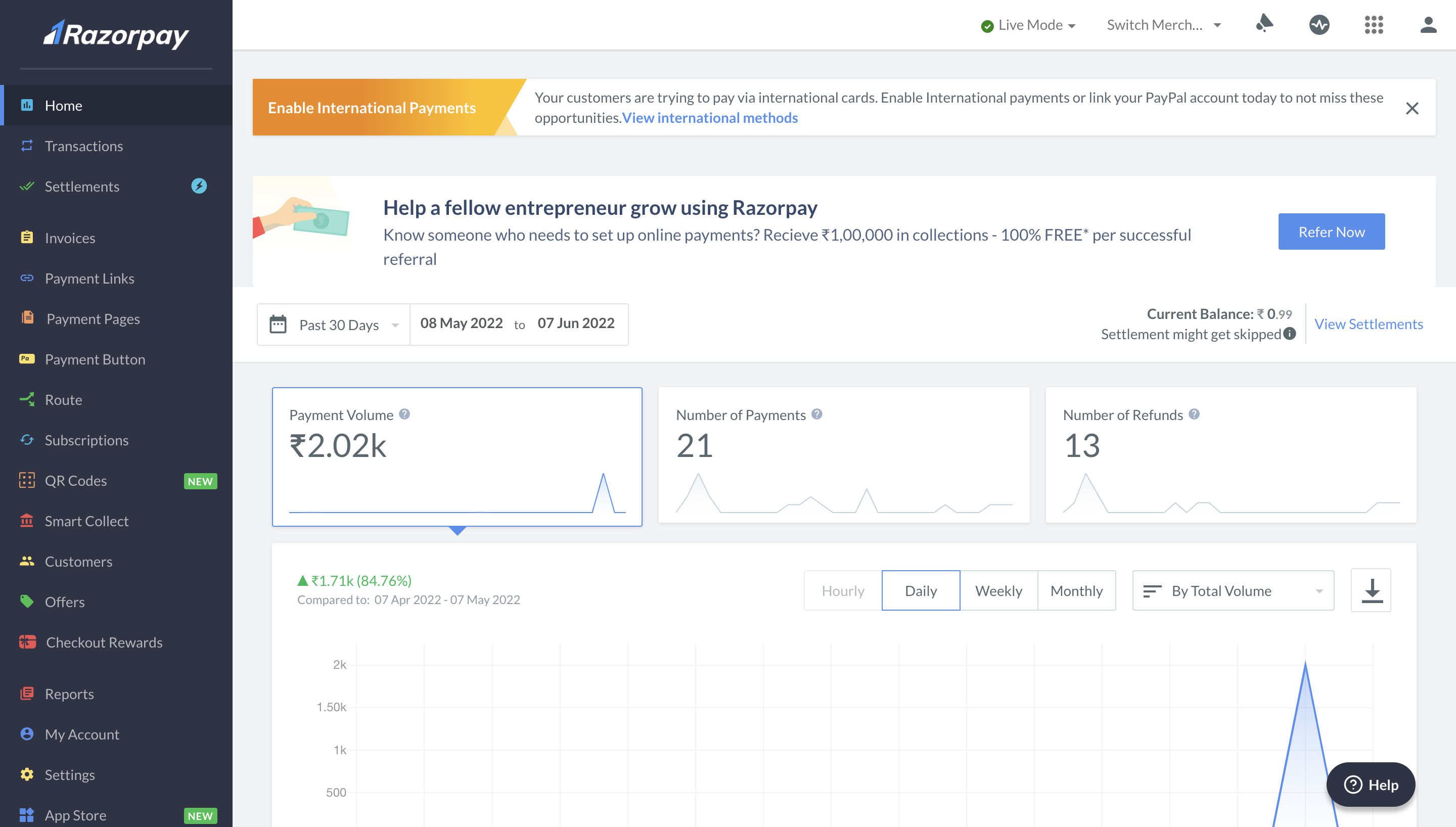The width and height of the screenshot is (1456, 827).
Task: Click the App Store blocks icon
Action: tap(27, 814)
